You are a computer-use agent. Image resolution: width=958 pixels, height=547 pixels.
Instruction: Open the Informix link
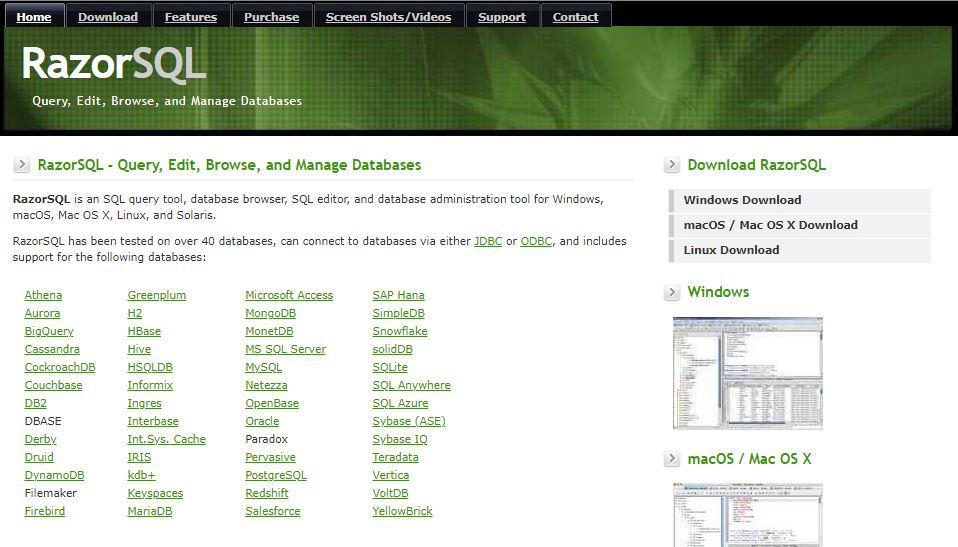click(x=150, y=385)
